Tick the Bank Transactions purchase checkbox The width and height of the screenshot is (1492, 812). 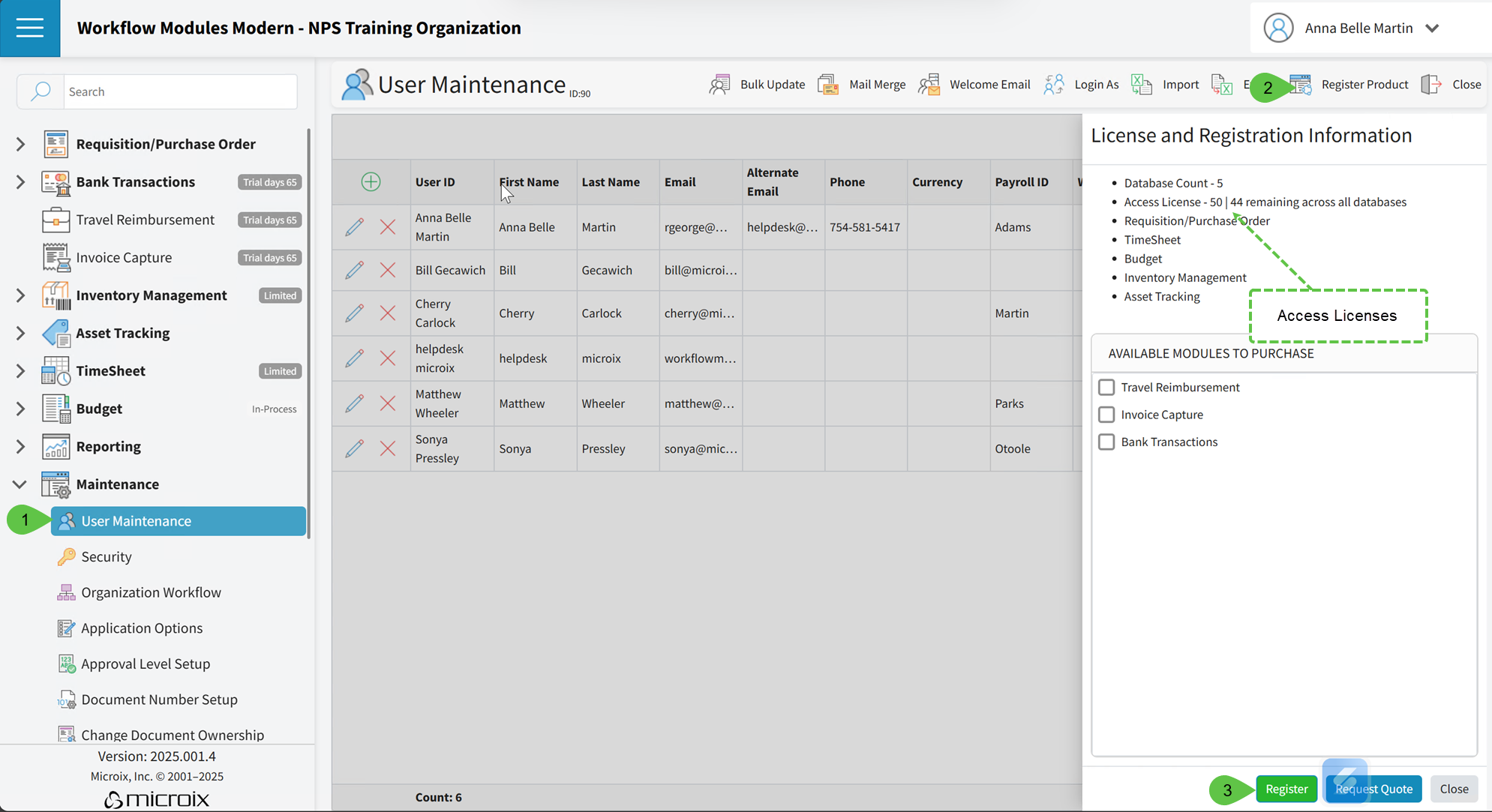tap(1106, 442)
